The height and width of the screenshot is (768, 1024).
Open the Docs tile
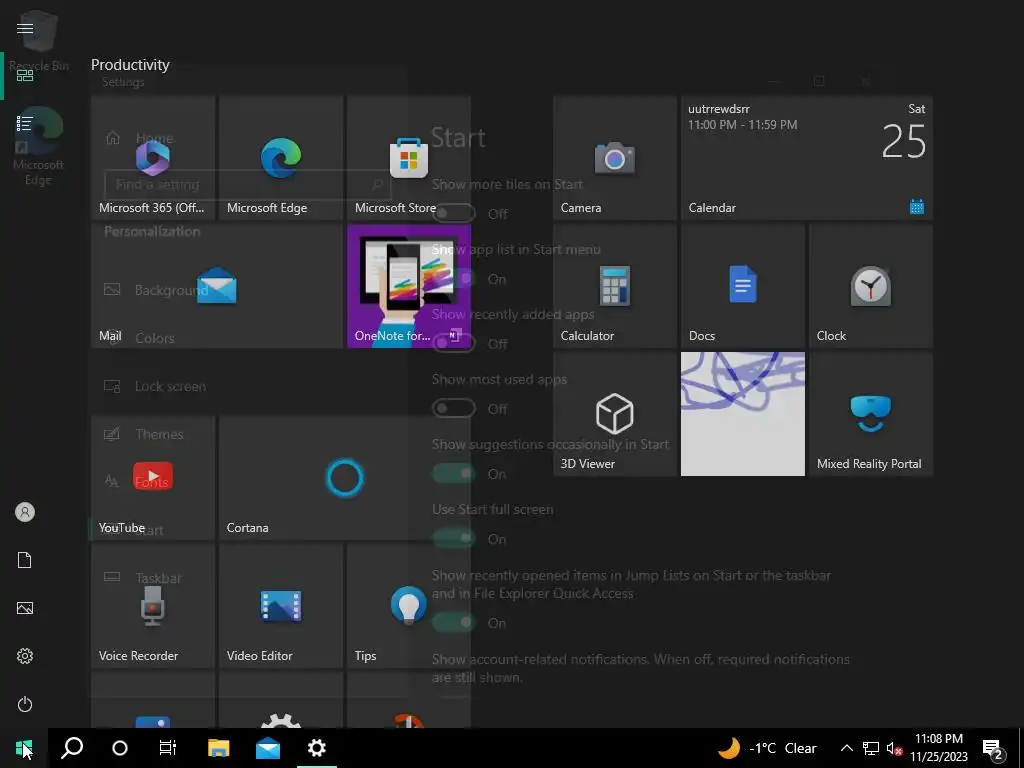(x=743, y=285)
